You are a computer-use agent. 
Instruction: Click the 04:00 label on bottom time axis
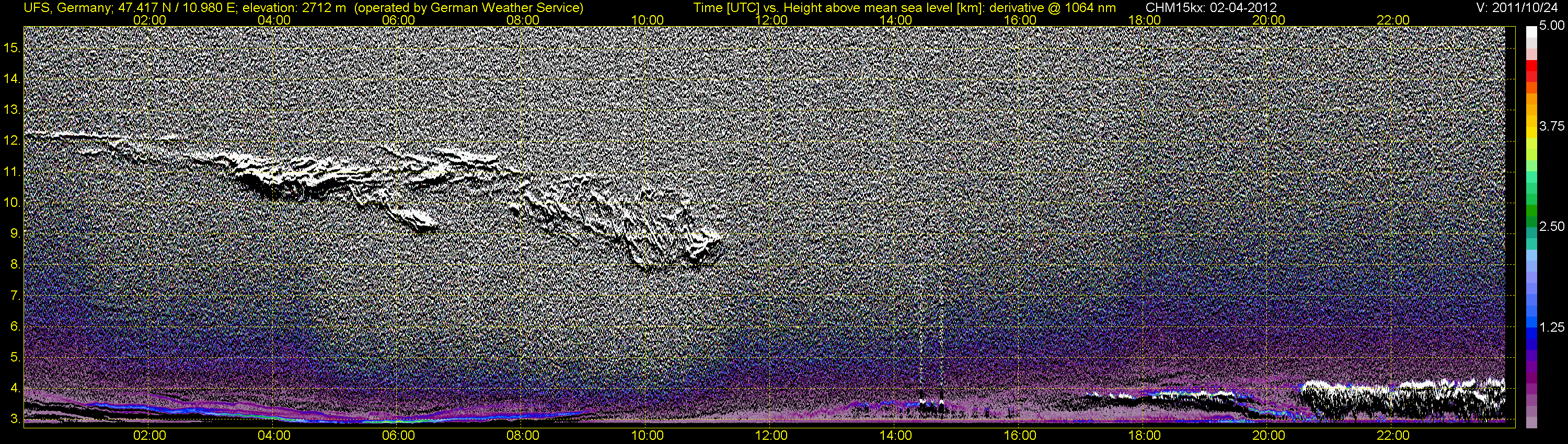coord(274,436)
